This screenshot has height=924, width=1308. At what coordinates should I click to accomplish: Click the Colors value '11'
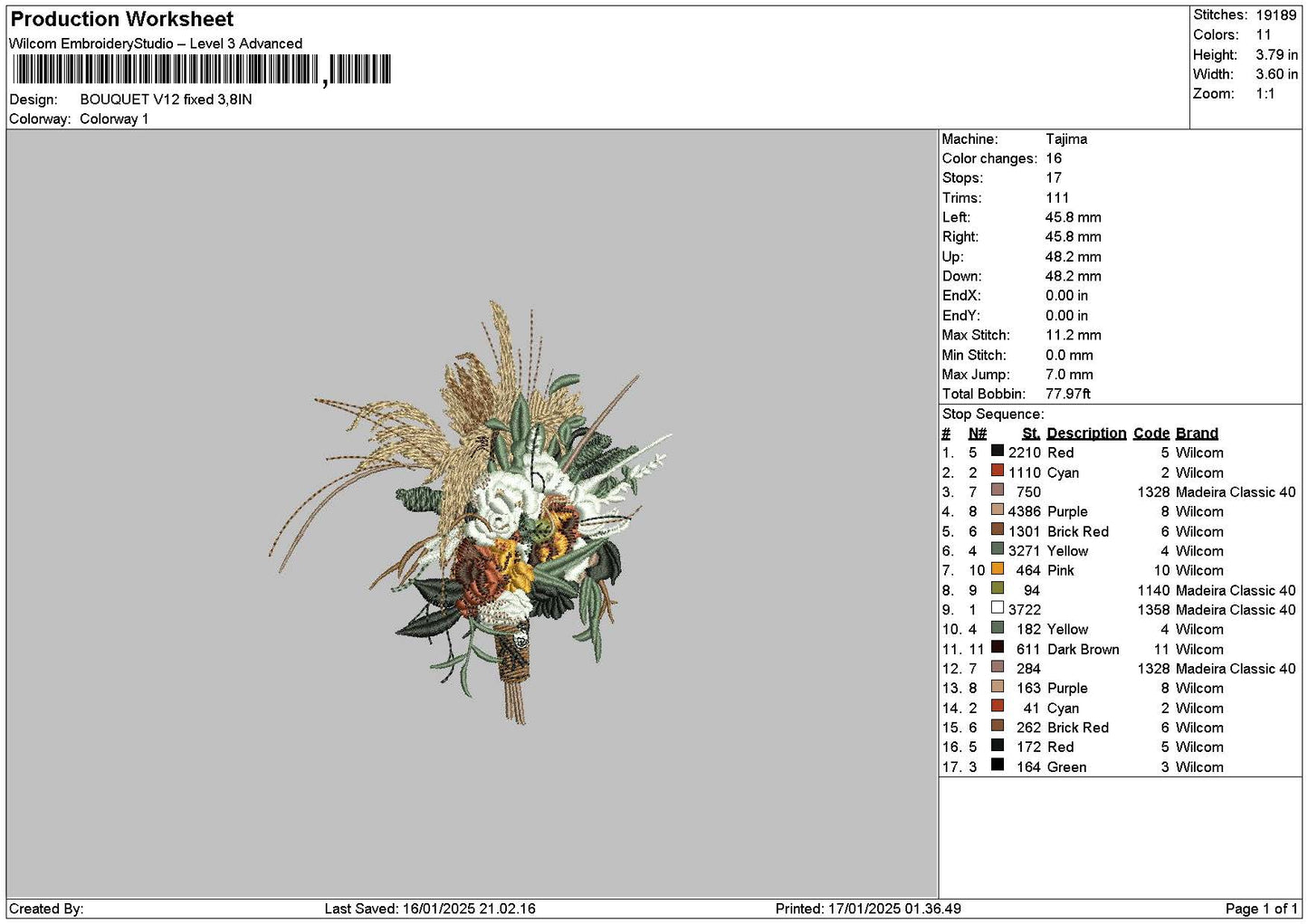point(1264,34)
